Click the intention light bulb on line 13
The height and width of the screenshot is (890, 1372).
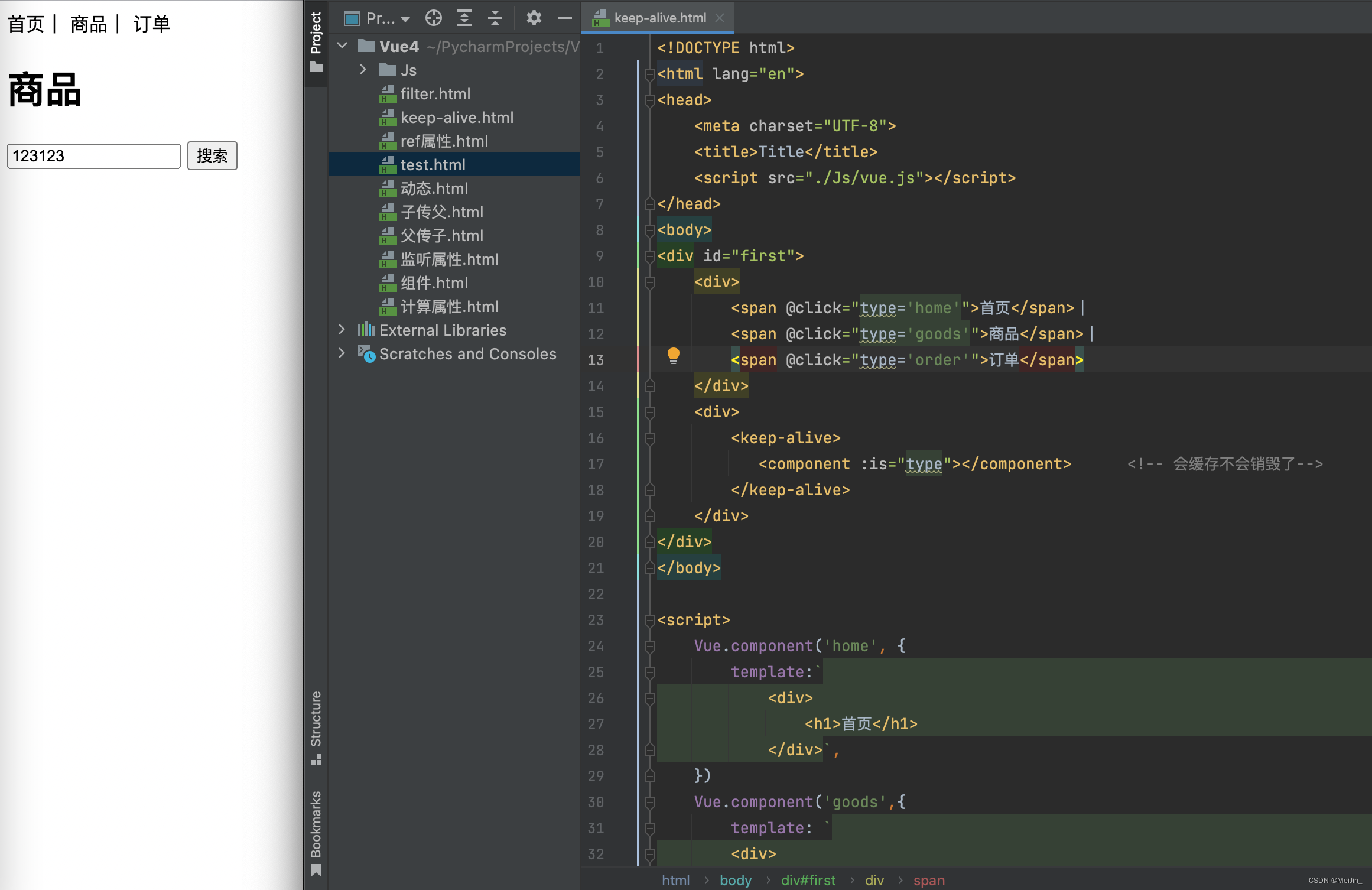673,356
